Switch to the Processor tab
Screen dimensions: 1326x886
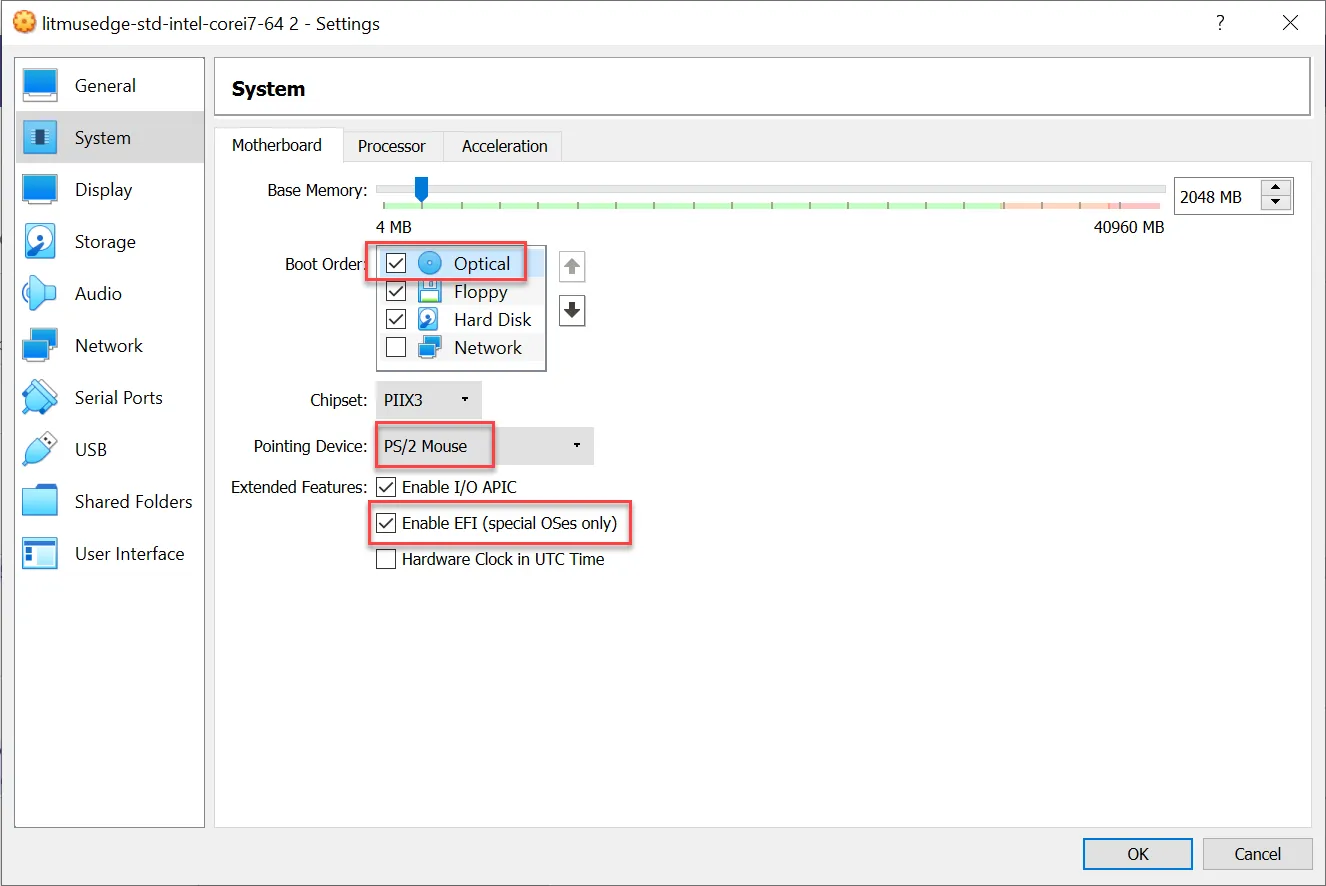pos(392,146)
